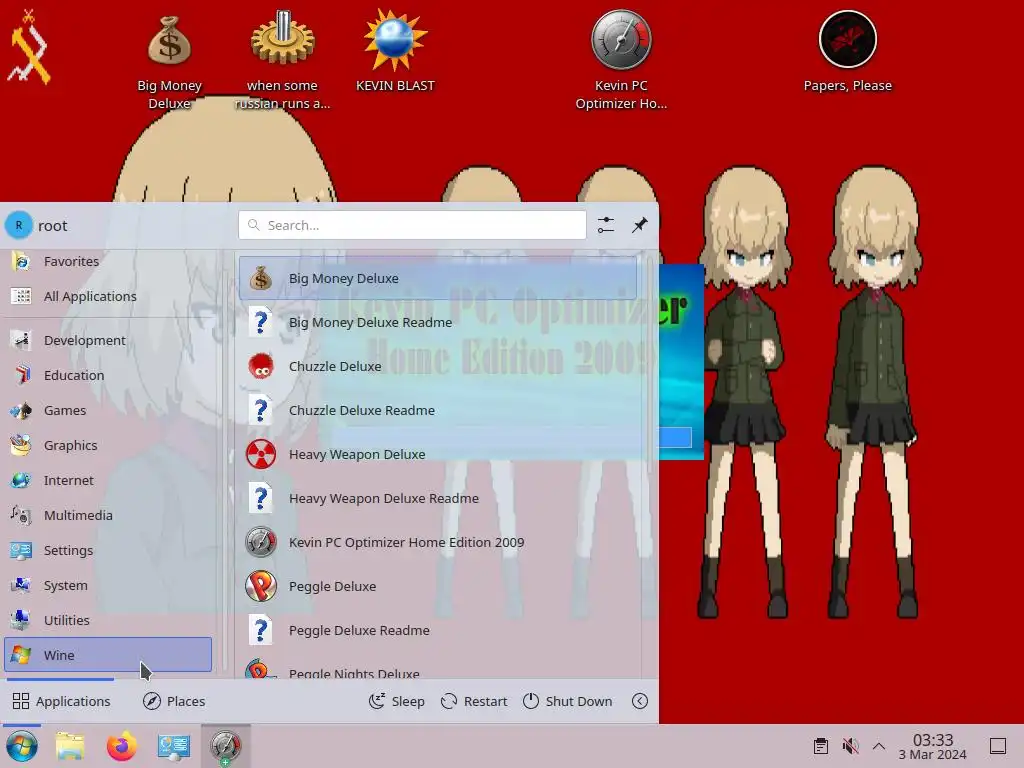1024x768 pixels.
Task: Click the Sleep button
Action: coord(396,701)
